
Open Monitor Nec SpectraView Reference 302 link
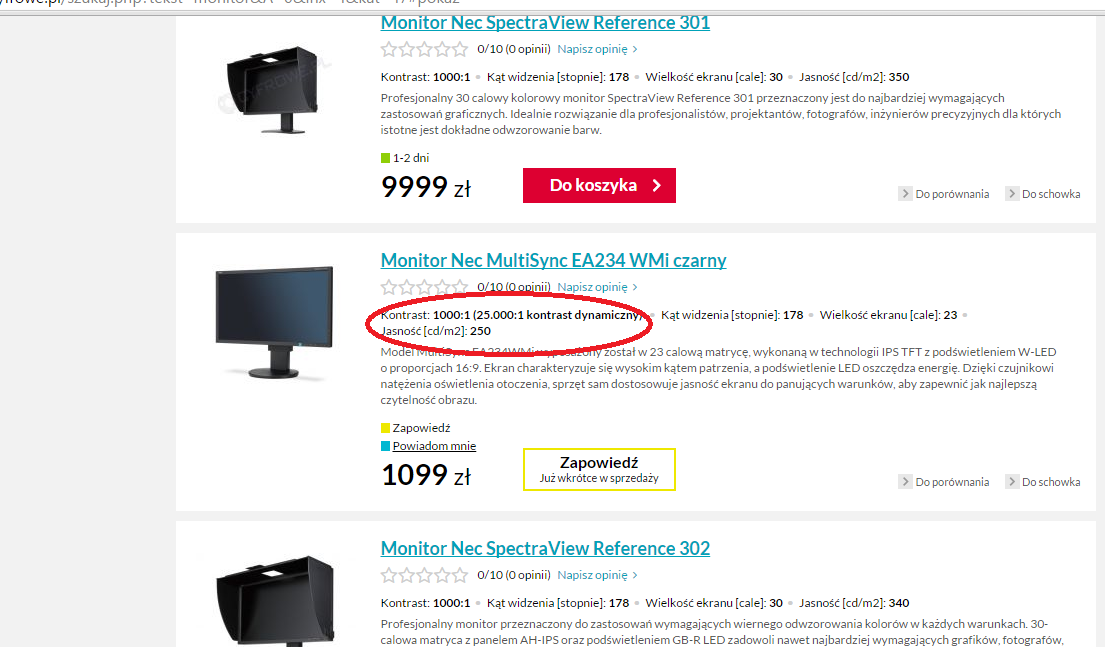tap(545, 549)
